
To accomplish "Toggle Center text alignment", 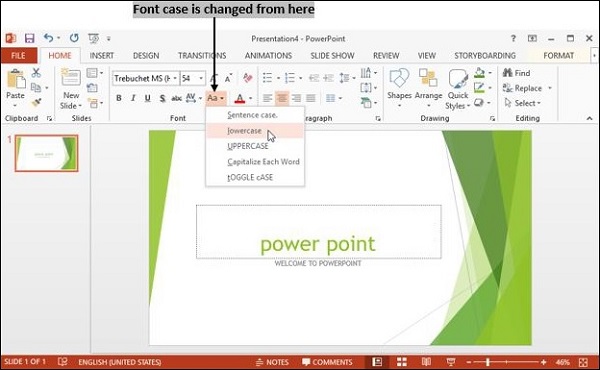I will click(x=282, y=98).
